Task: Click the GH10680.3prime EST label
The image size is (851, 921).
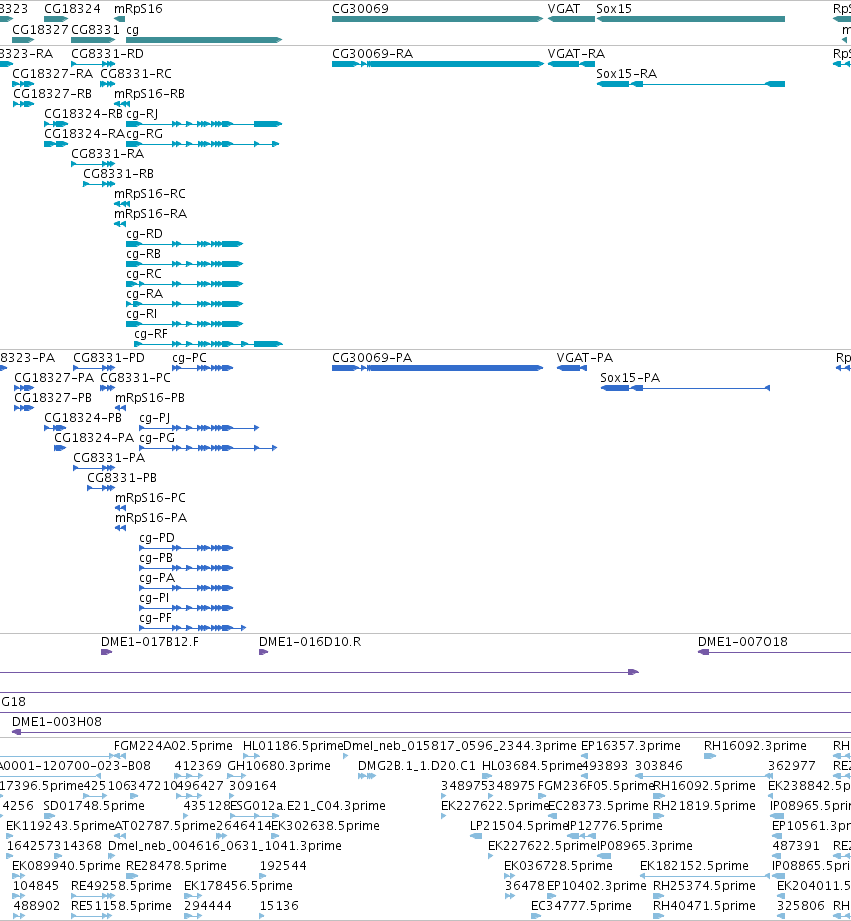Action: (280, 765)
